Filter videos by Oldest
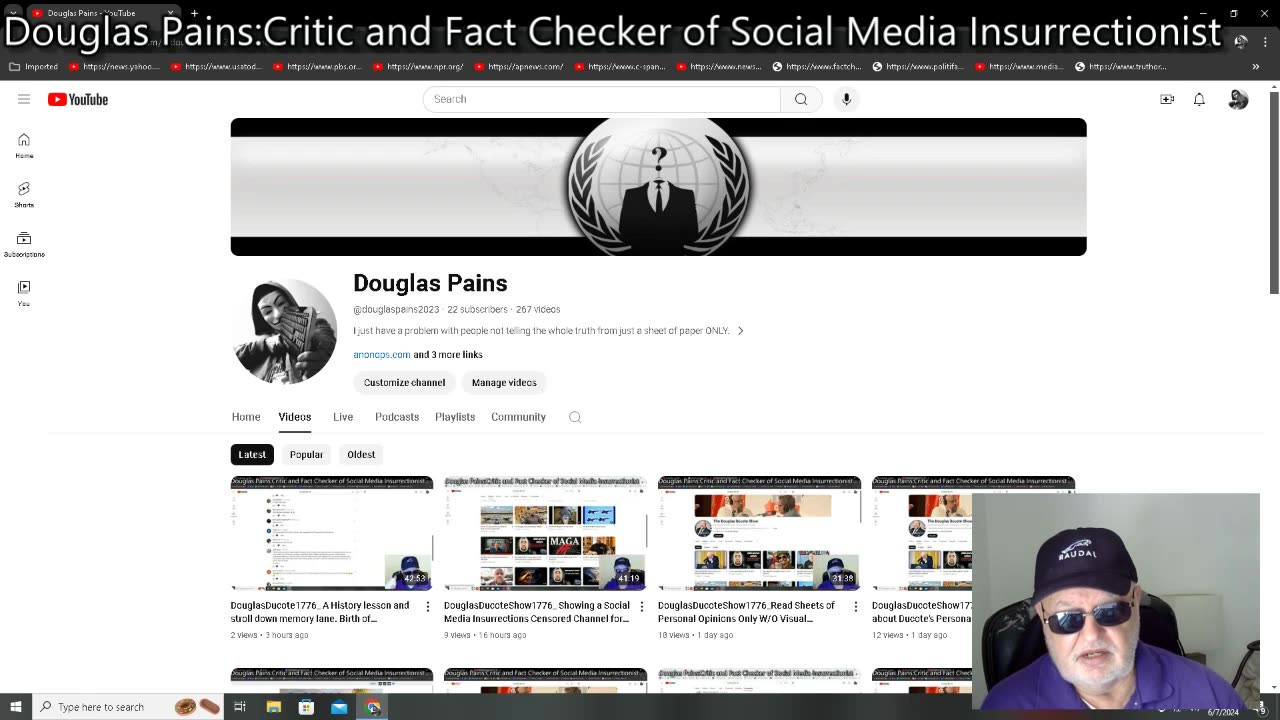 (x=361, y=454)
